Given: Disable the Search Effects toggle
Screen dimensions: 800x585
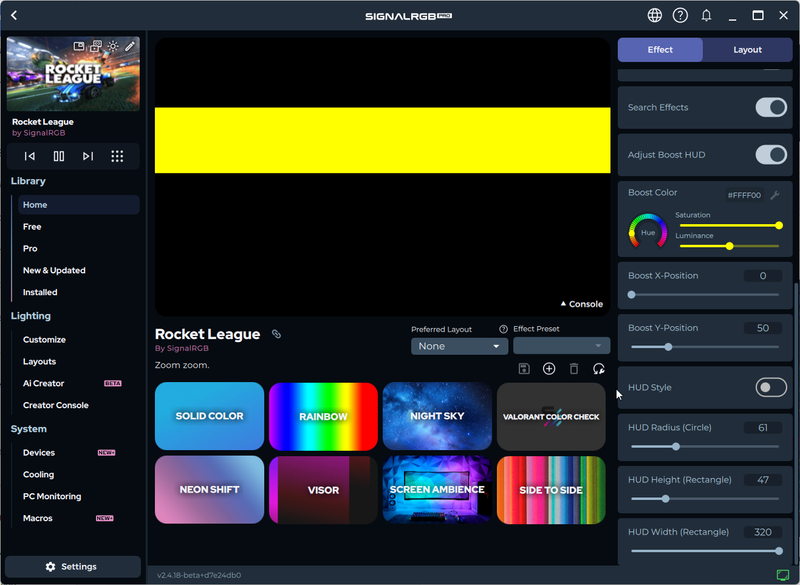Looking at the screenshot, I should tap(770, 107).
